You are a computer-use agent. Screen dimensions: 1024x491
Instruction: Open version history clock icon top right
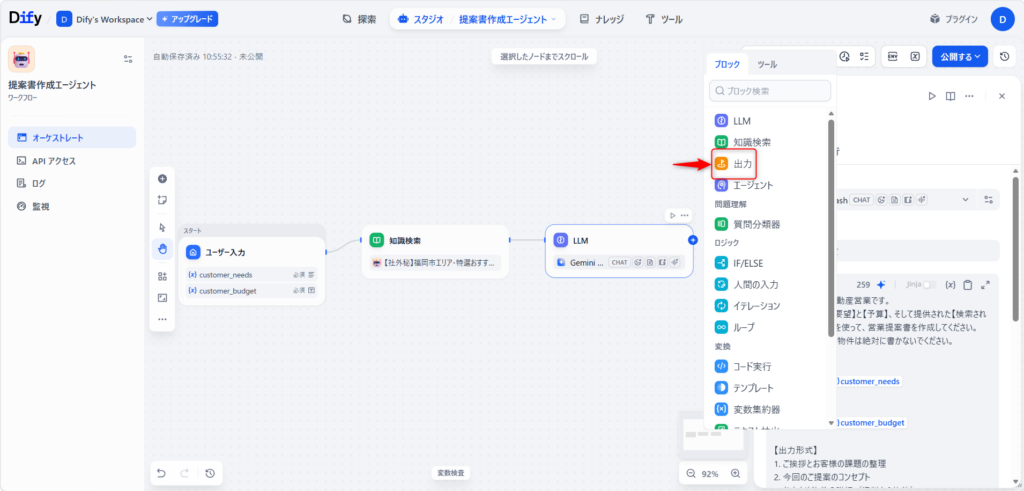(x=1004, y=56)
